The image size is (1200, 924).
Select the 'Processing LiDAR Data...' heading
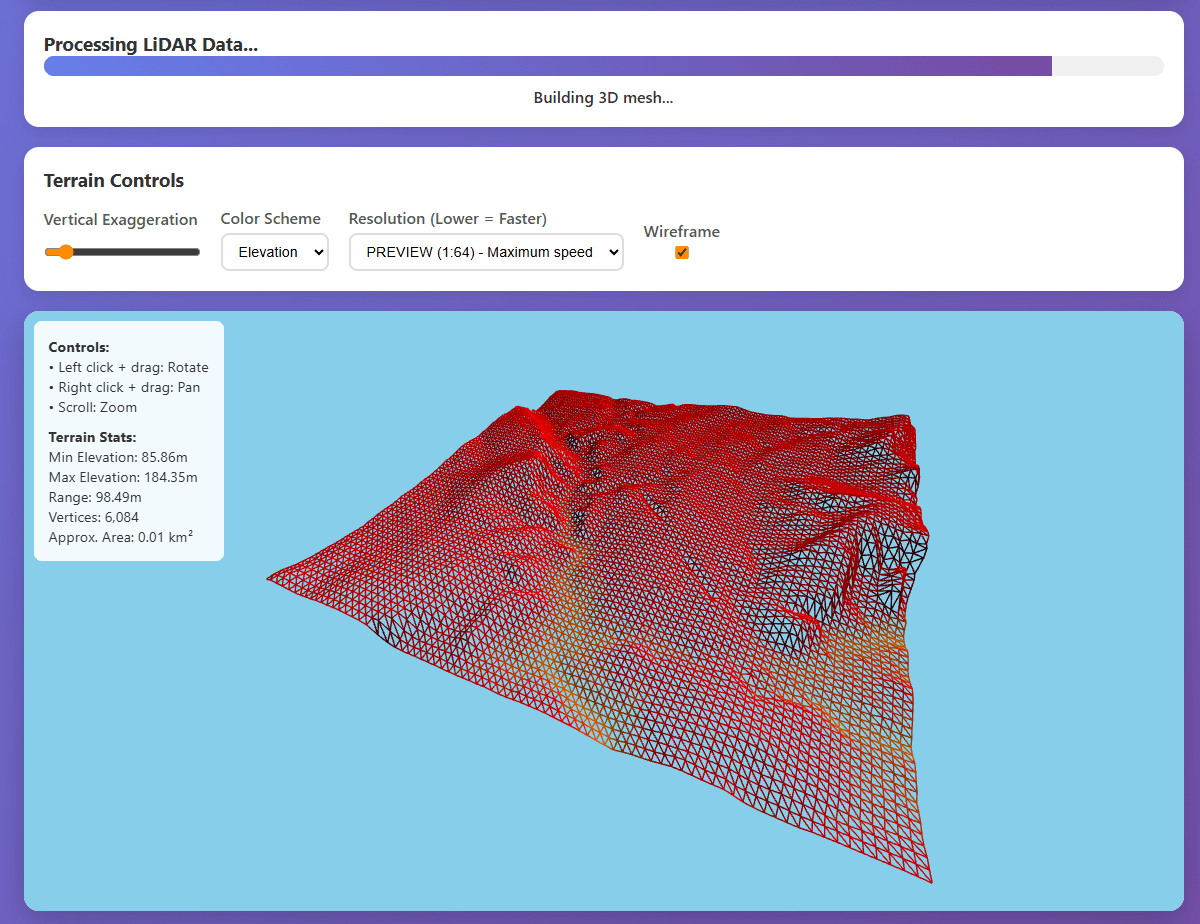coord(151,45)
